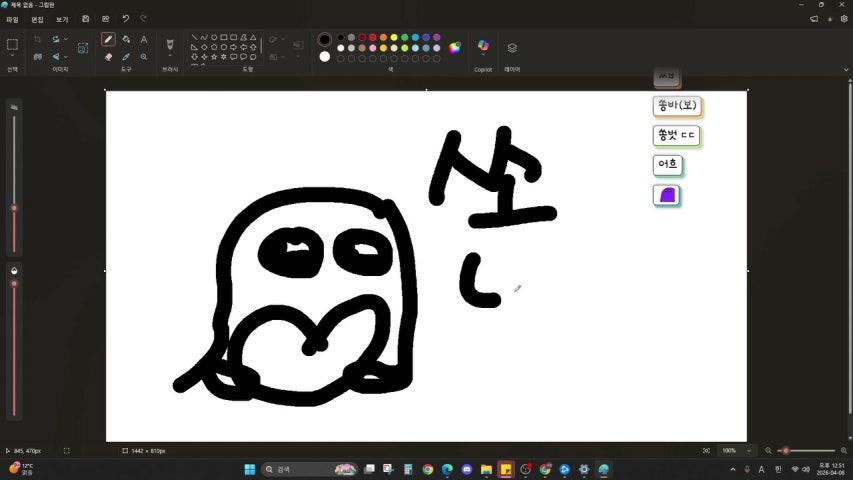
Task: Open the Windows Start menu
Action: point(250,469)
